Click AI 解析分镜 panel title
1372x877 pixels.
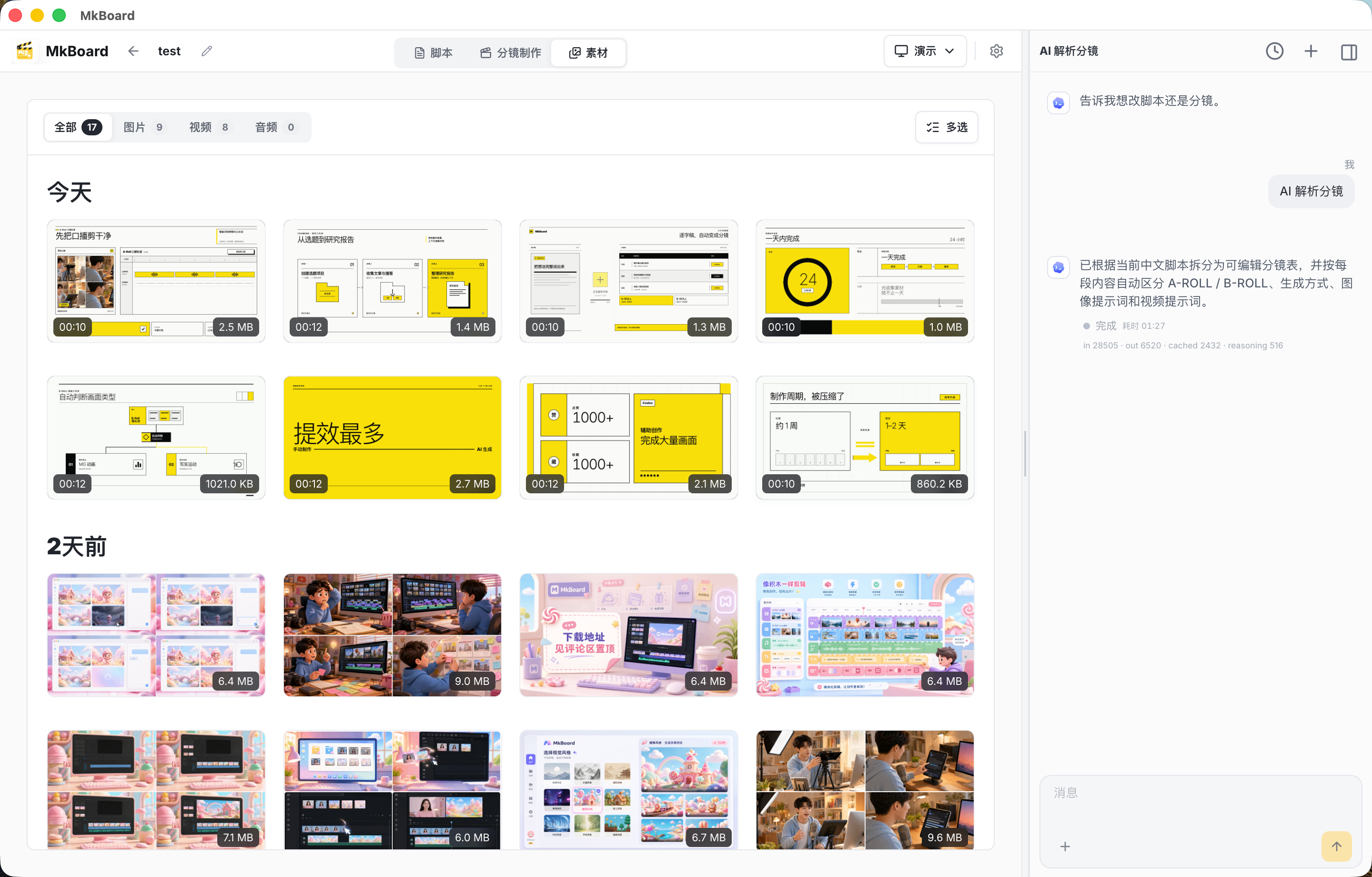pos(1069,51)
